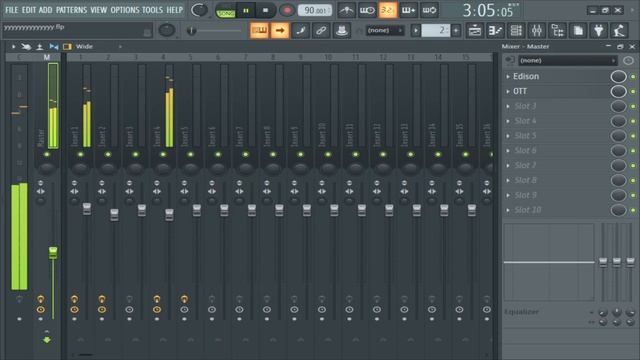This screenshot has width=640, height=360.
Task: Open the OPTIONS menu
Action: coord(125,10)
